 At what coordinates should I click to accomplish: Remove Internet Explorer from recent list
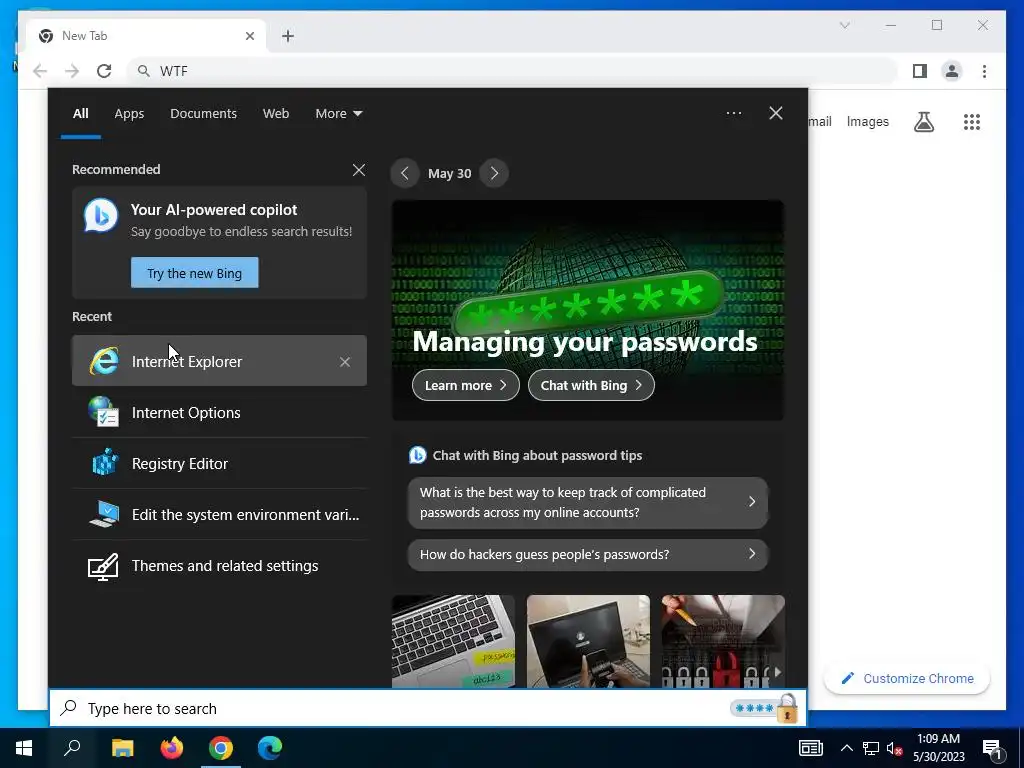[x=345, y=362]
